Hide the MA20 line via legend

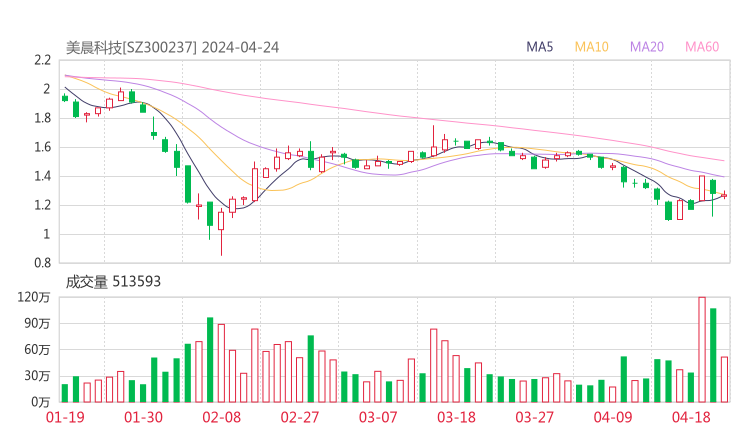[646, 47]
